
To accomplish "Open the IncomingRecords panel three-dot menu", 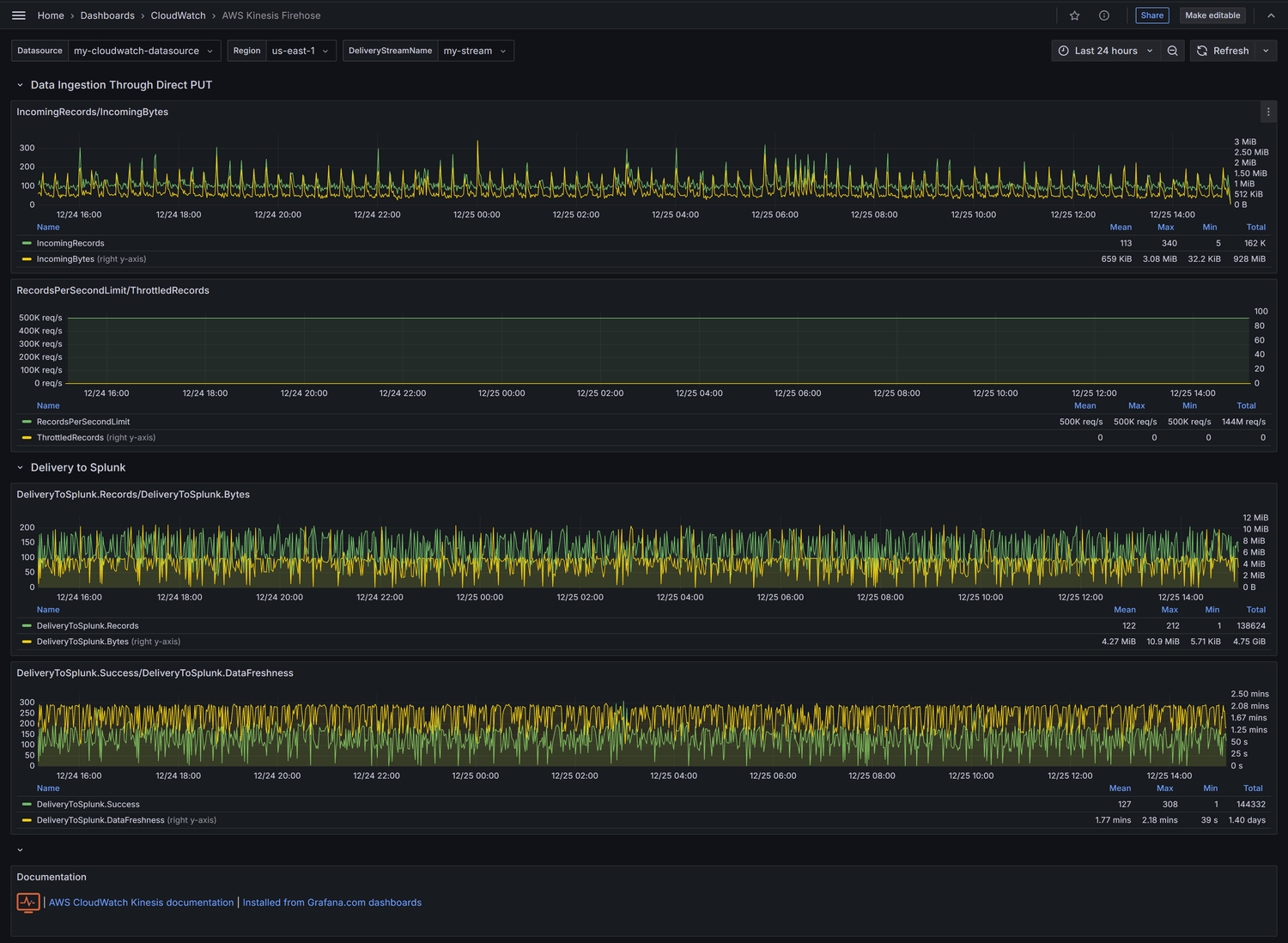I will (1267, 112).
